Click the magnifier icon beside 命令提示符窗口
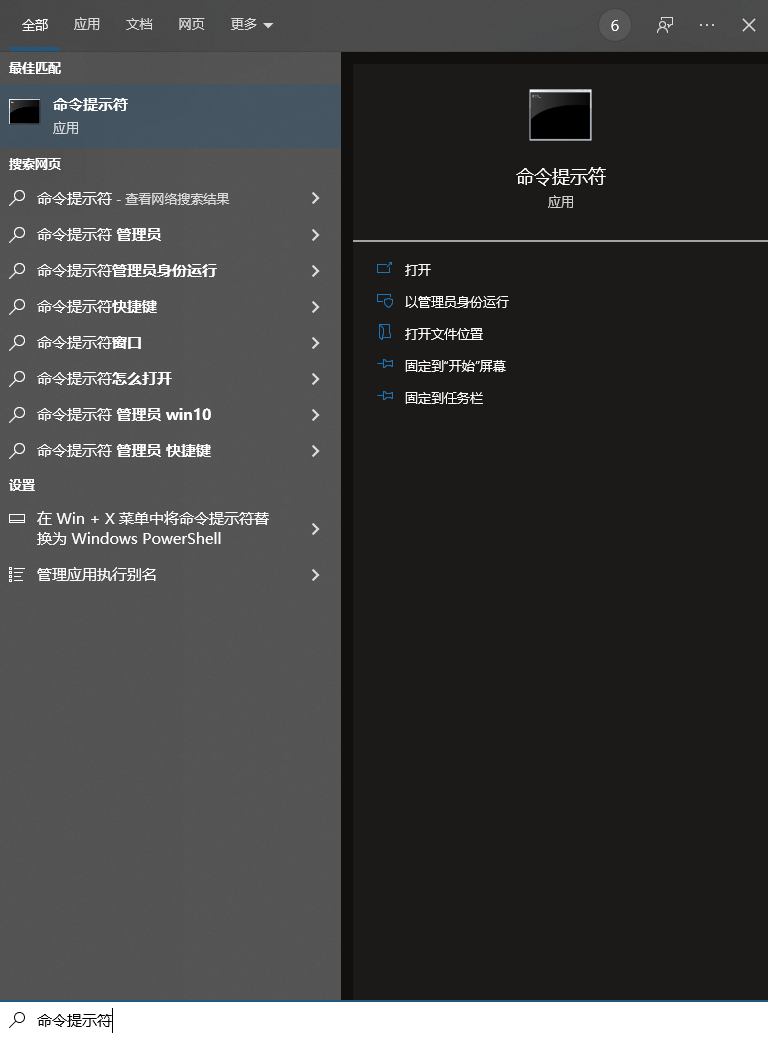 coord(17,342)
